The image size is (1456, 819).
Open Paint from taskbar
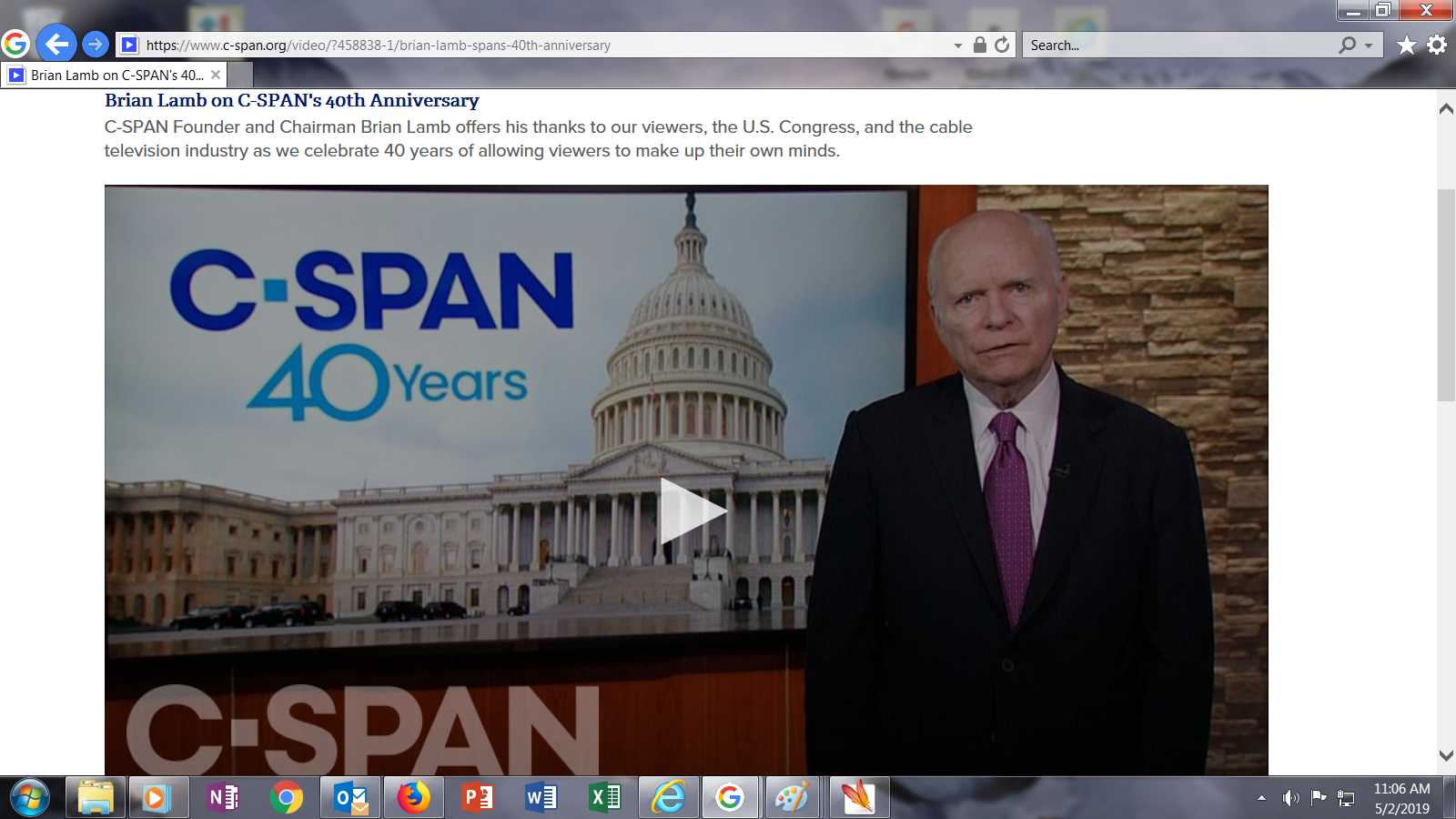pos(791,798)
